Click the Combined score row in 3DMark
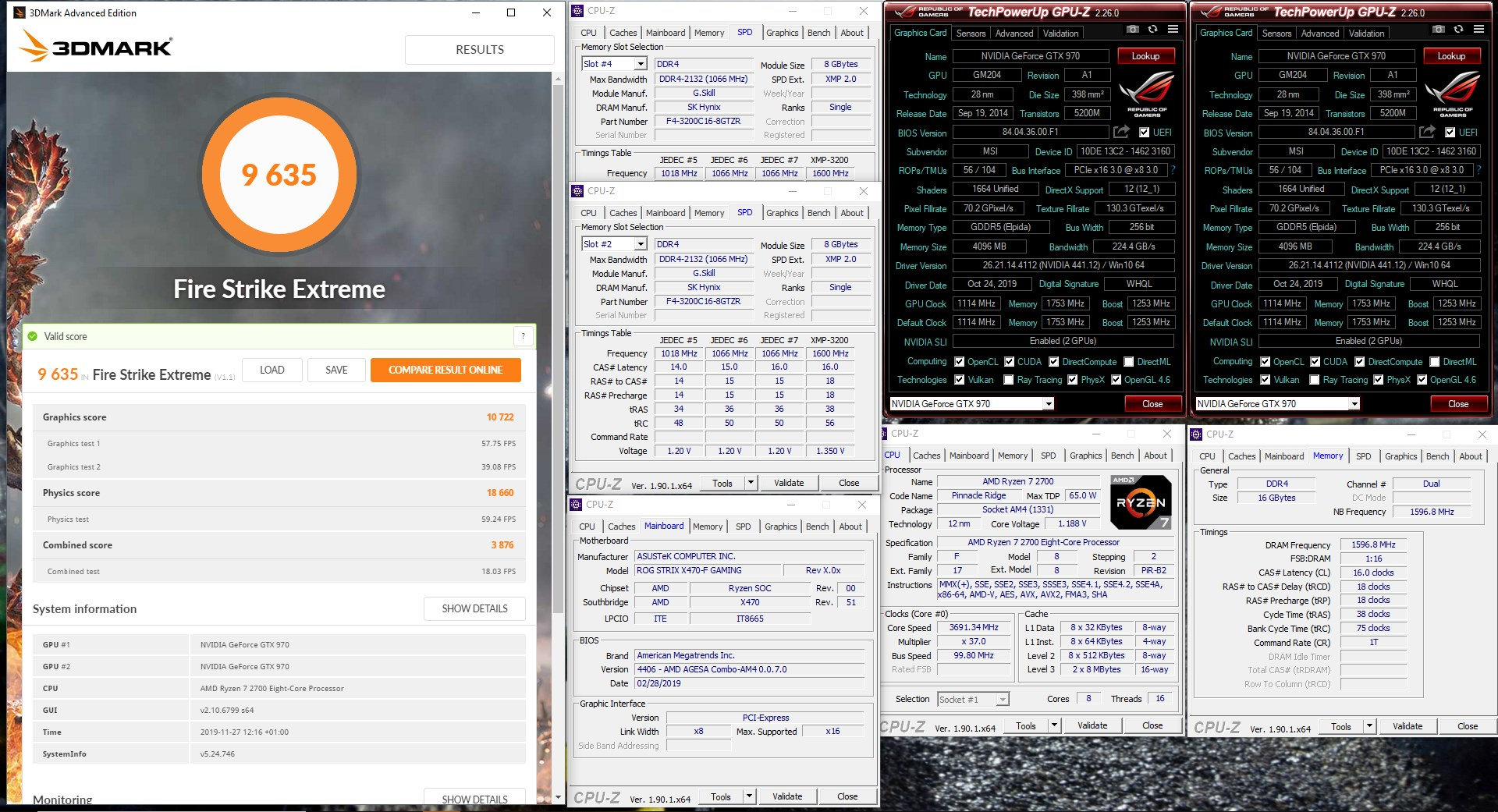The width and height of the screenshot is (1498, 812). pyautogui.click(x=279, y=545)
